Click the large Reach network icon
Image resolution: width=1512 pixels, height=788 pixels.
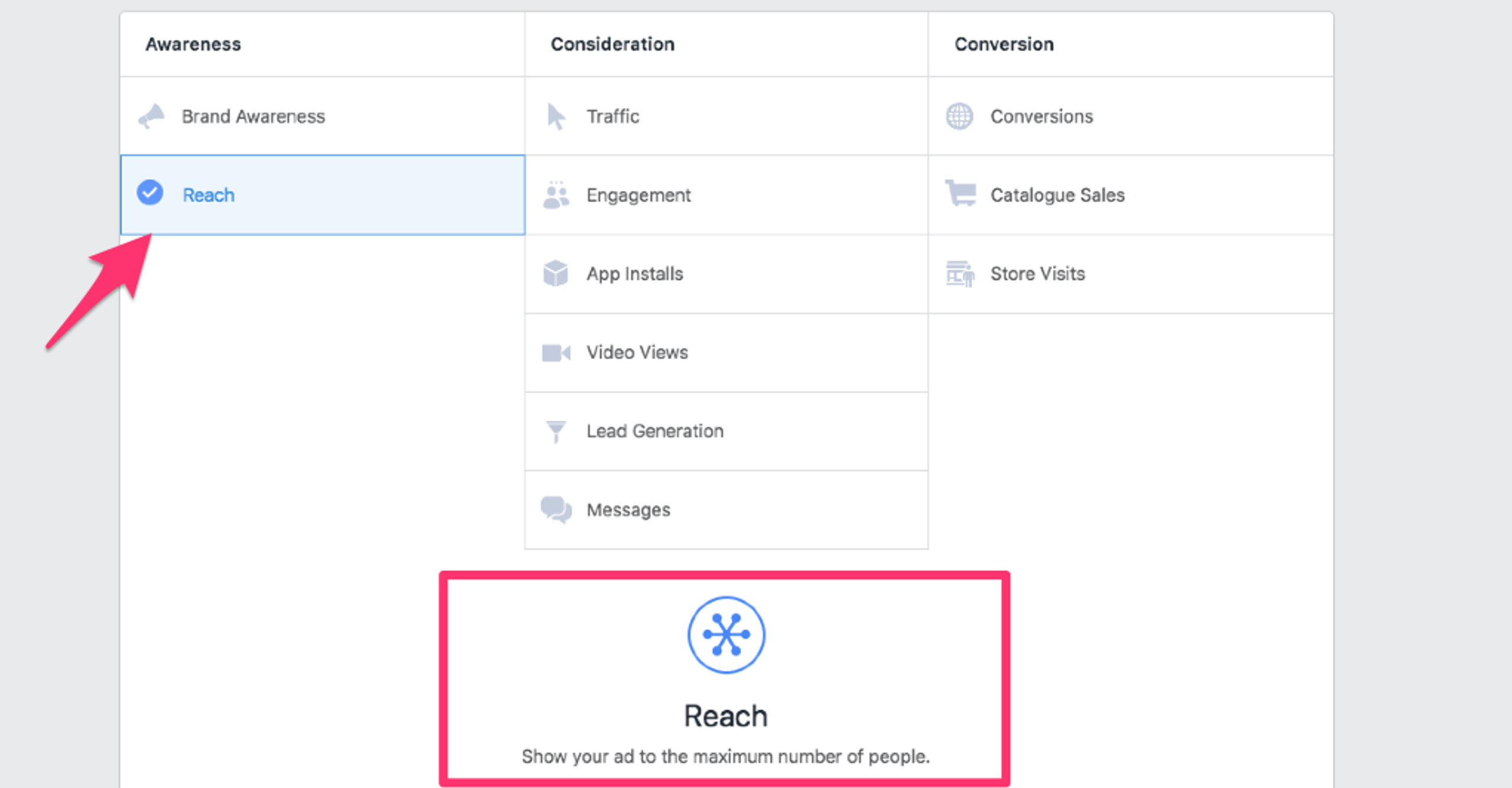pyautogui.click(x=726, y=635)
